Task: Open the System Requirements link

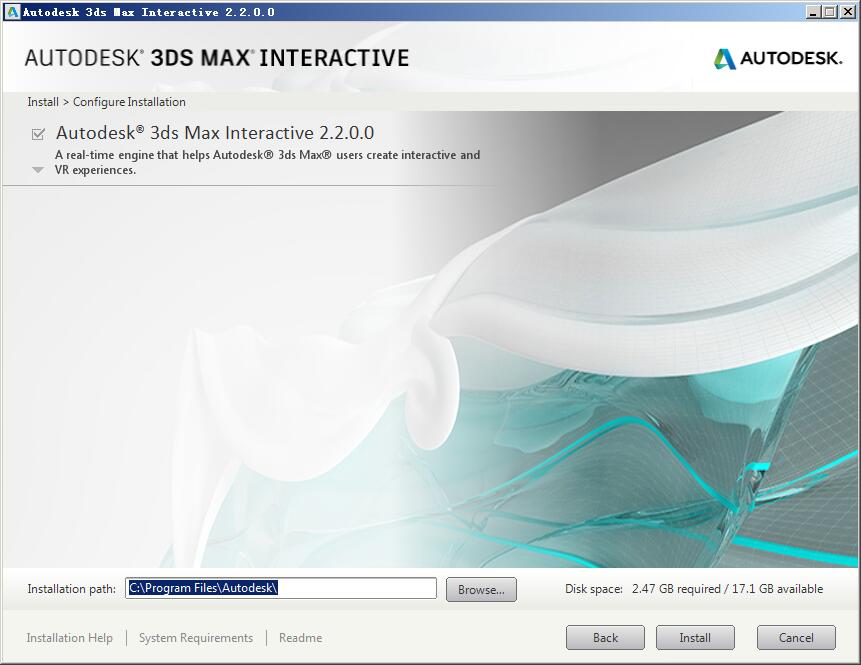Action: click(196, 638)
